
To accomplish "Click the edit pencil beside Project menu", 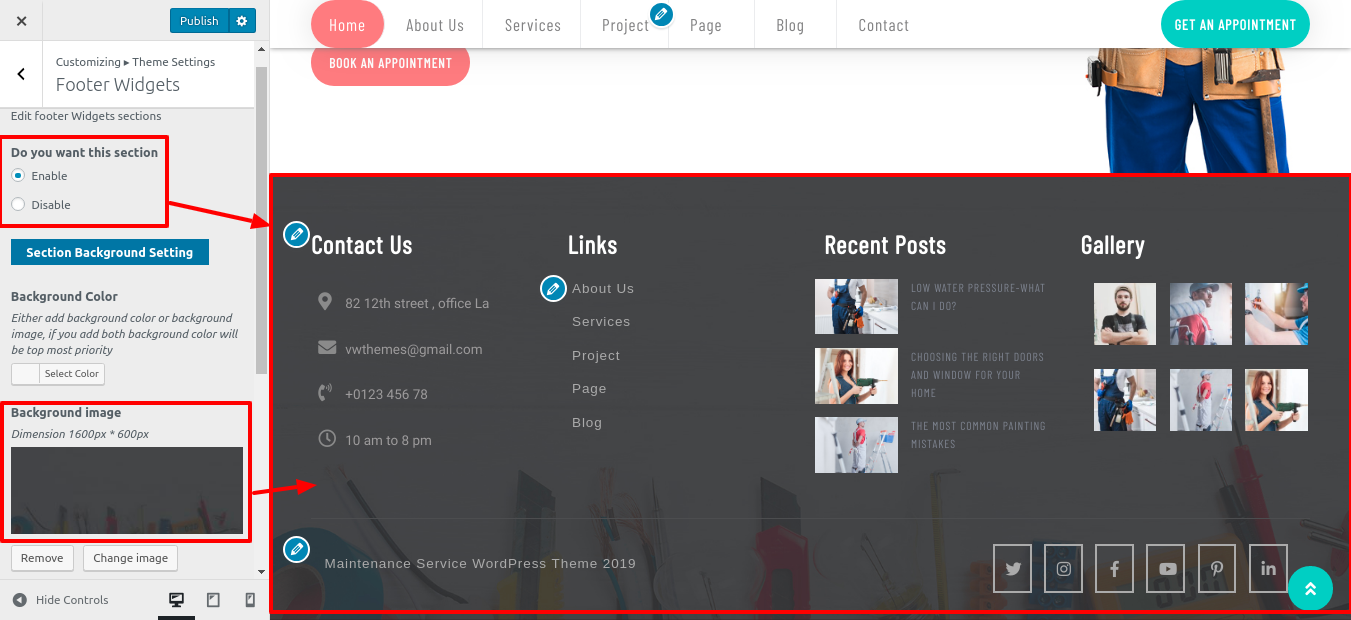I will point(661,14).
